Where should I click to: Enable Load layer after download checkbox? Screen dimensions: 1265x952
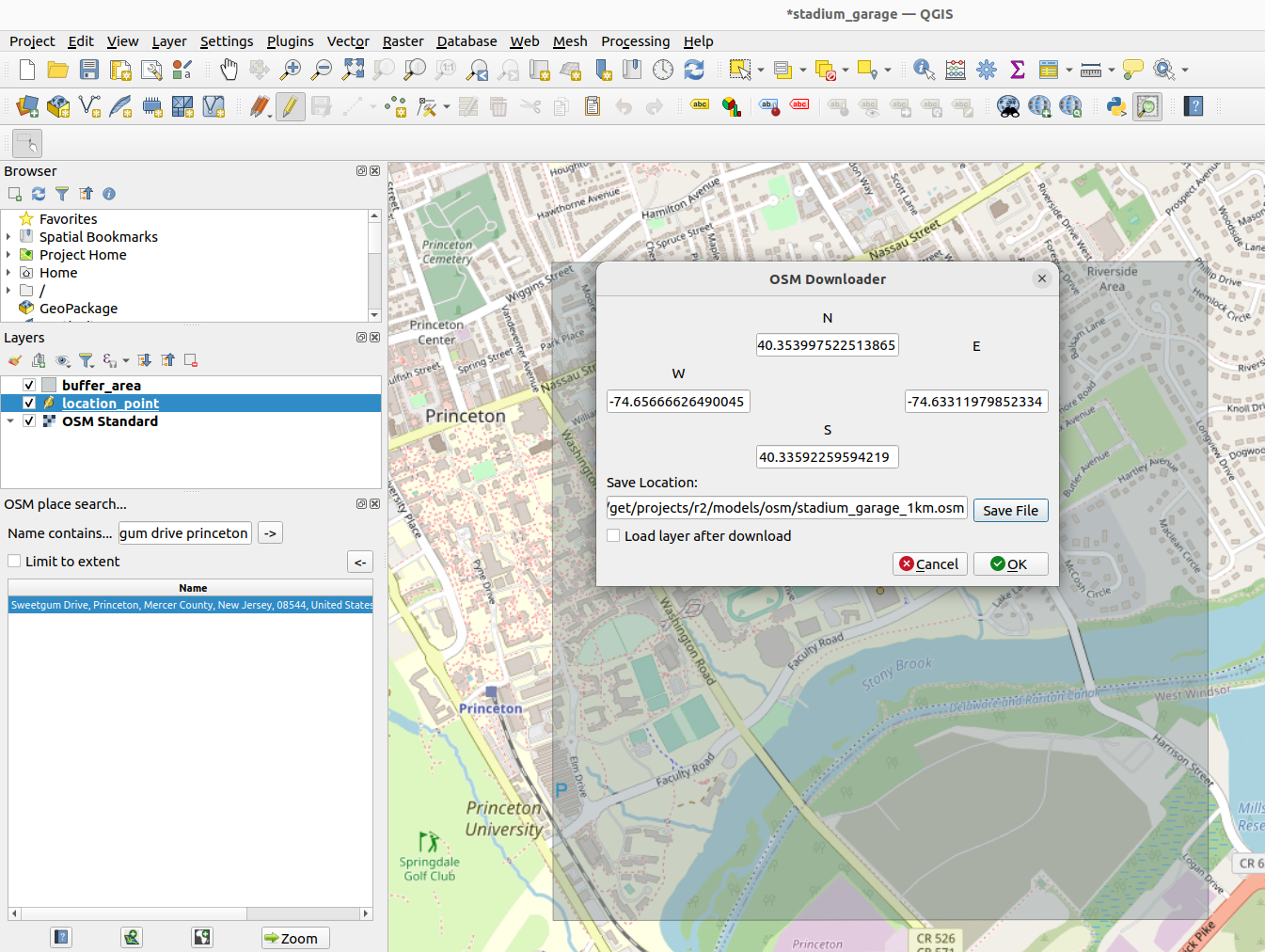[614, 535]
